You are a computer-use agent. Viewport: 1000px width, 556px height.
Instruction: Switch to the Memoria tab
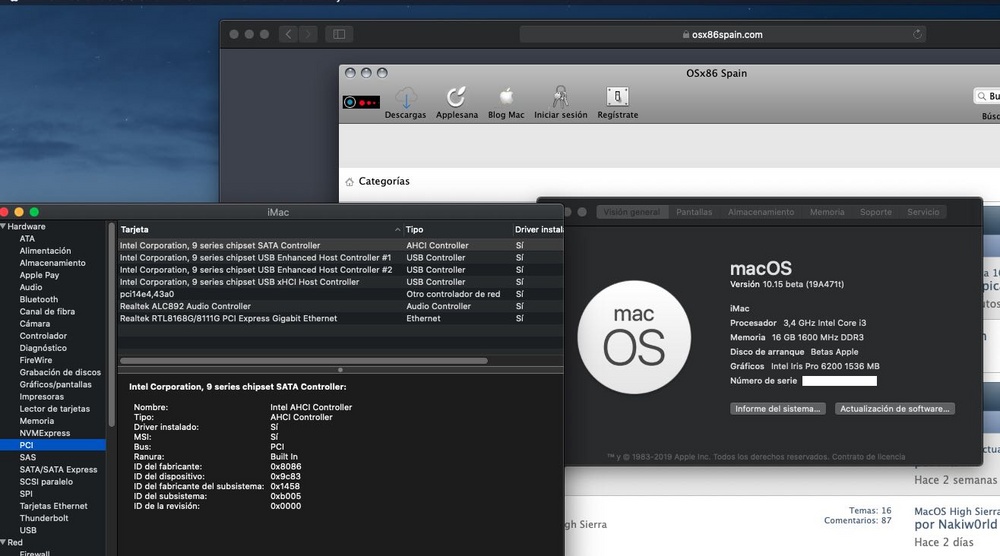coord(827,212)
